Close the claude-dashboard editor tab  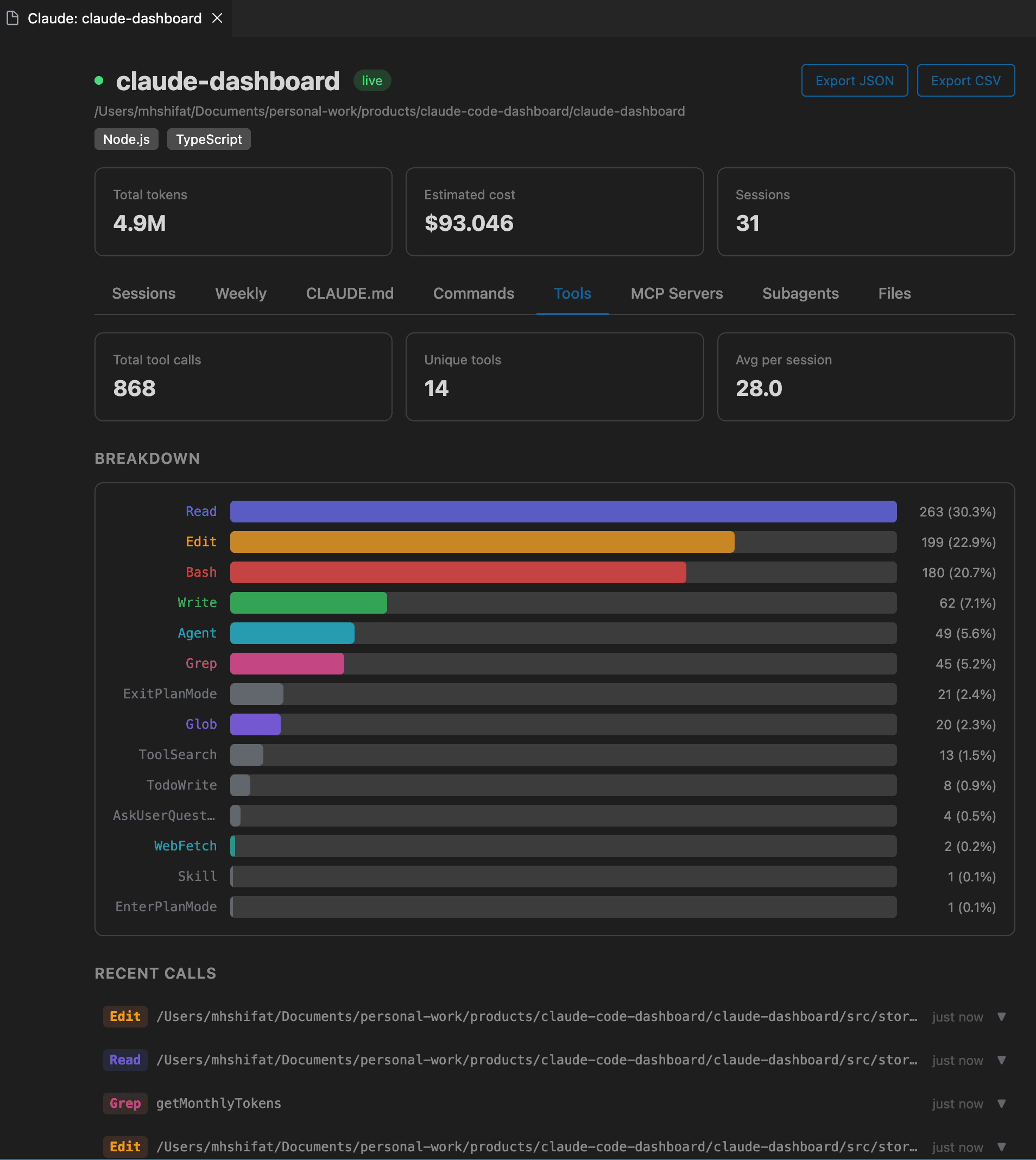point(217,18)
